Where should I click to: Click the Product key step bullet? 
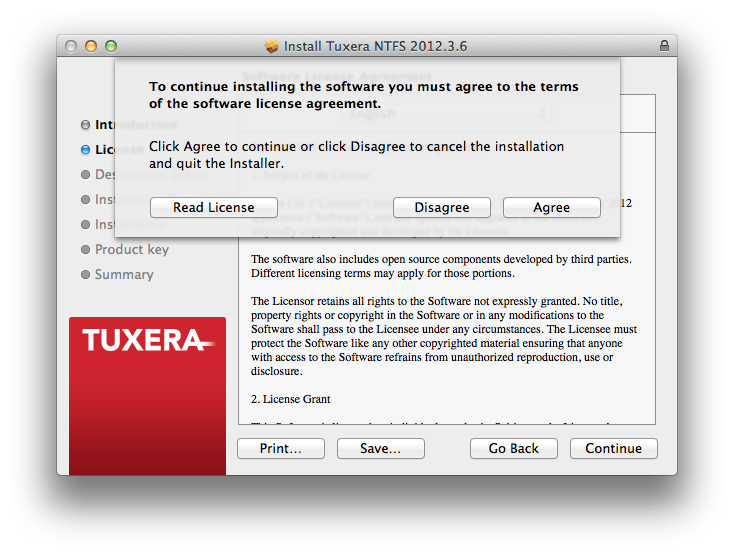tap(85, 250)
